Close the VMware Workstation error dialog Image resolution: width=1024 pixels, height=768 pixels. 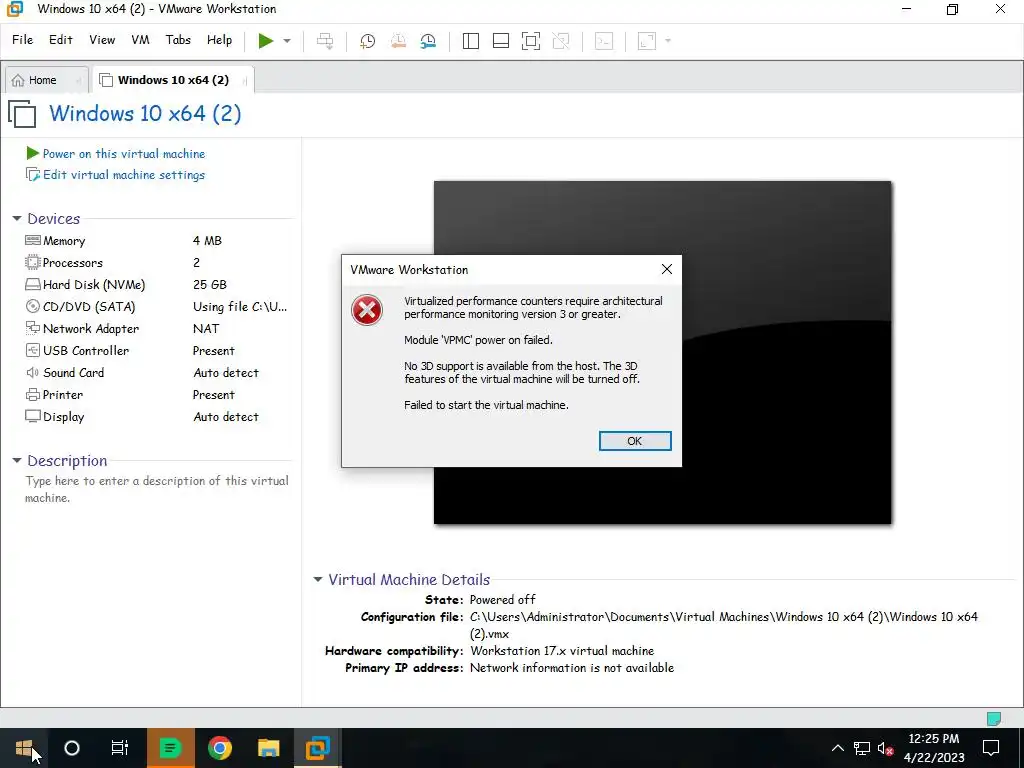click(667, 269)
